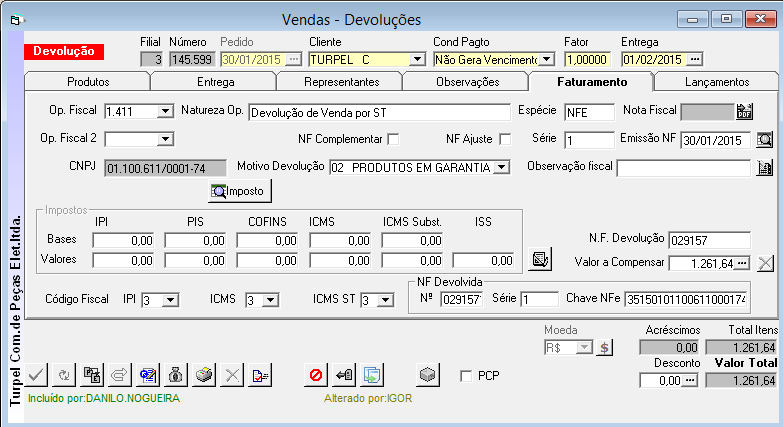Click the gray box icon near PCP
Viewport: 783px width, 427px height.
(428, 375)
